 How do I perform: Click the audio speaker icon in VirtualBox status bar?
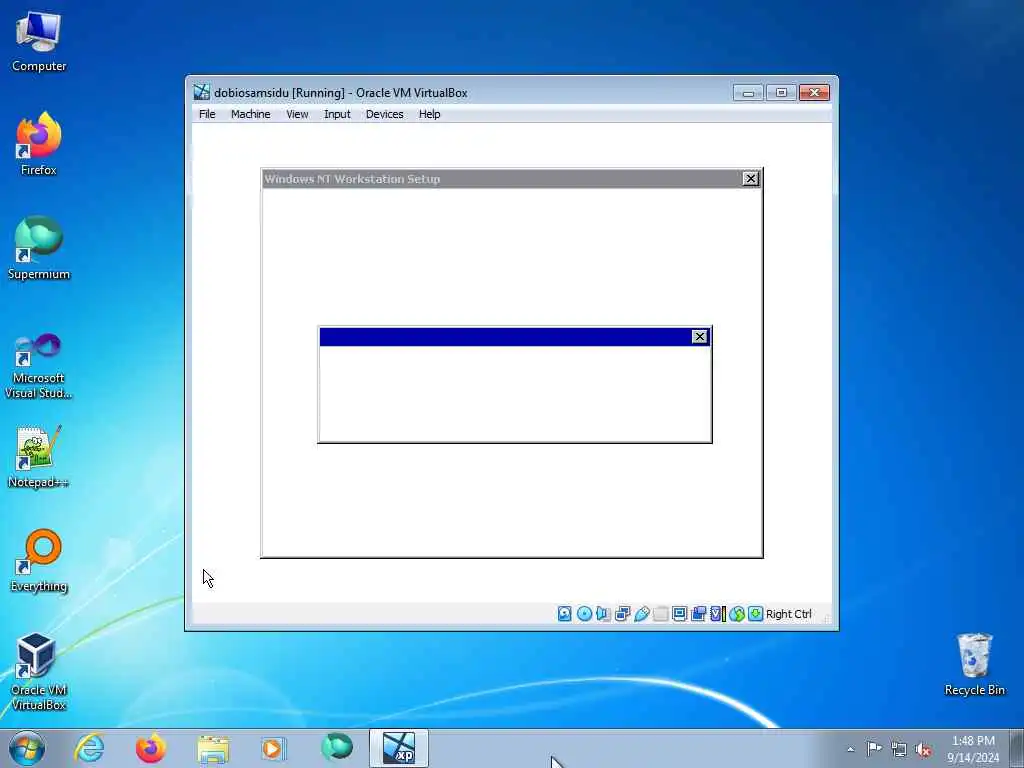point(603,614)
